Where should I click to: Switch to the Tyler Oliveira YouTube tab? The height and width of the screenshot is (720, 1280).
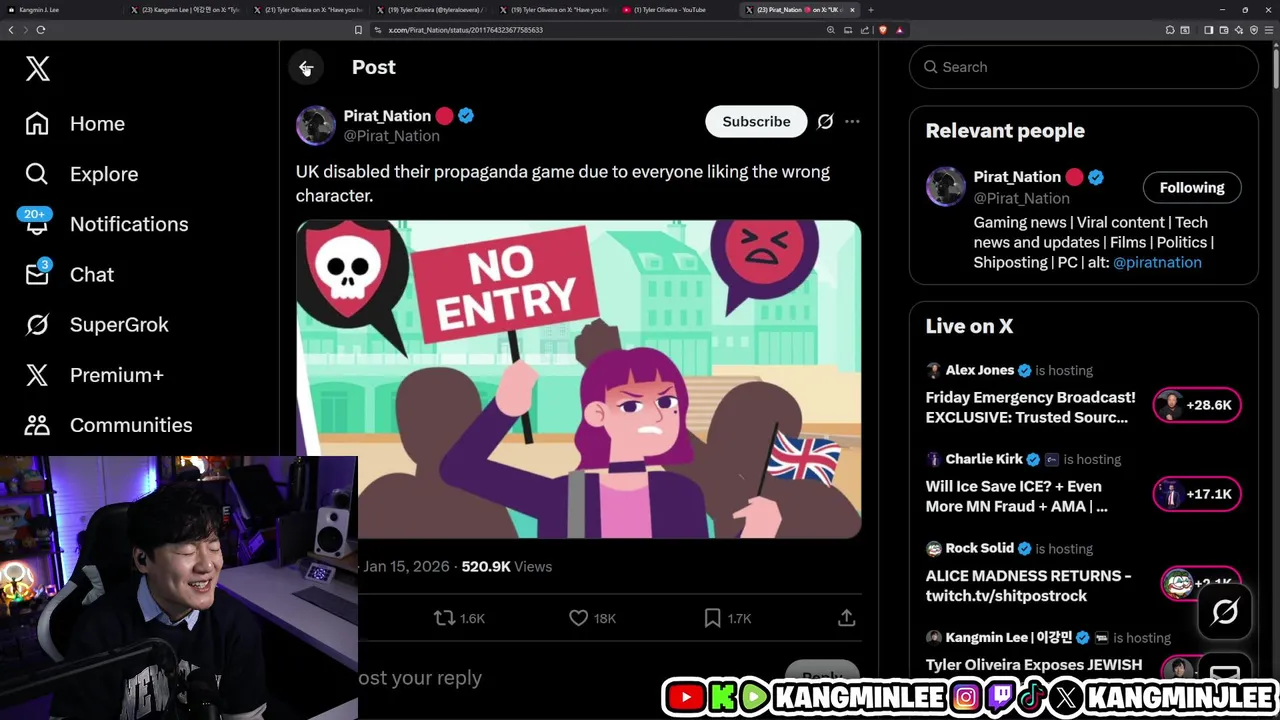click(x=679, y=10)
